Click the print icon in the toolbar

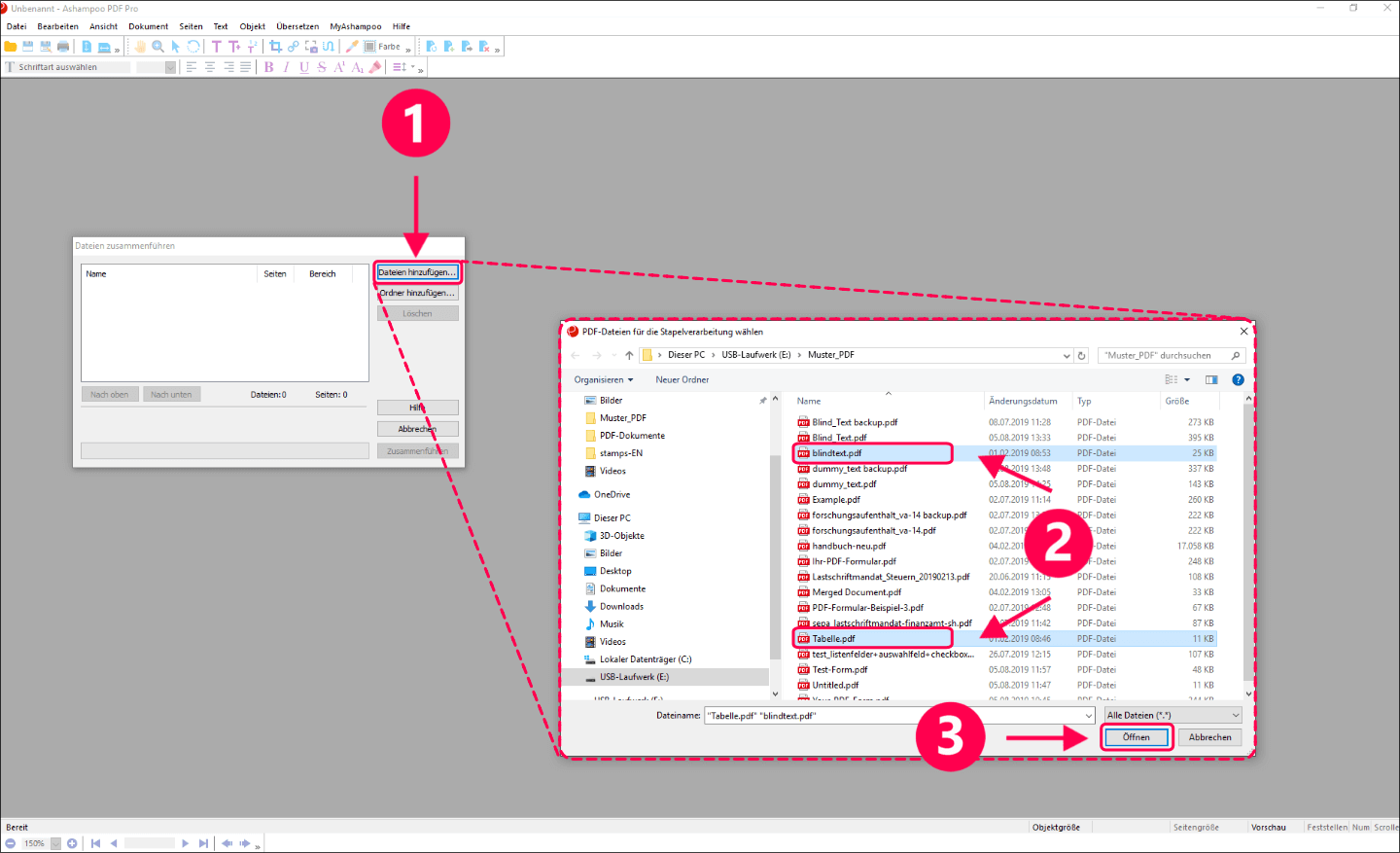coord(63,47)
